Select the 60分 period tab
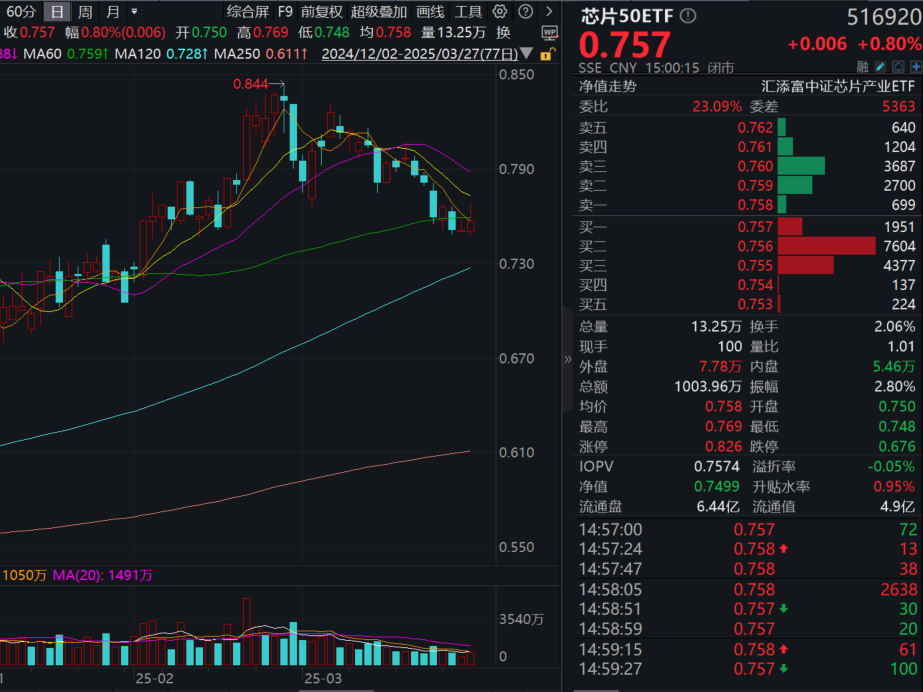 tap(20, 12)
